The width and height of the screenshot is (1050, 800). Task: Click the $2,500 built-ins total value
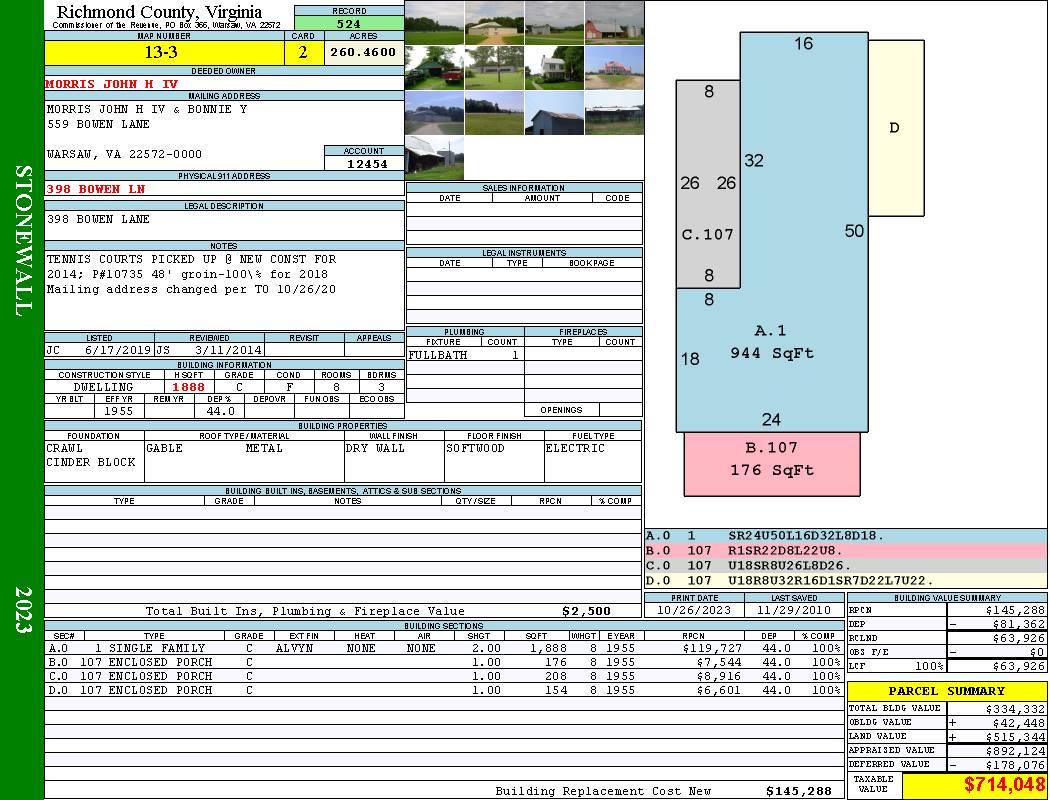587,611
